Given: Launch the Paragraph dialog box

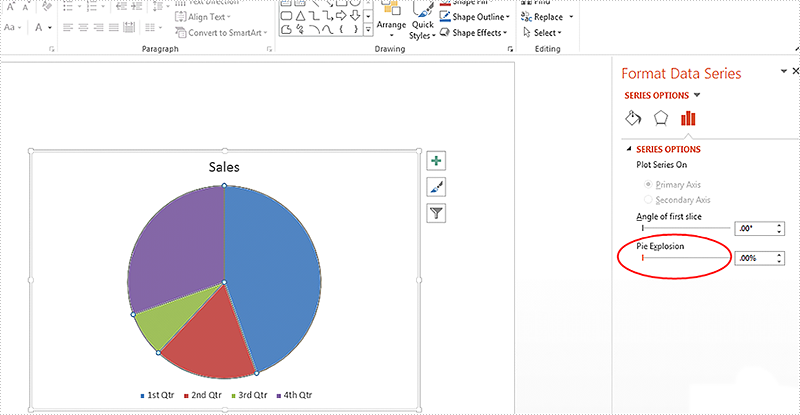Looking at the screenshot, I should (269, 50).
